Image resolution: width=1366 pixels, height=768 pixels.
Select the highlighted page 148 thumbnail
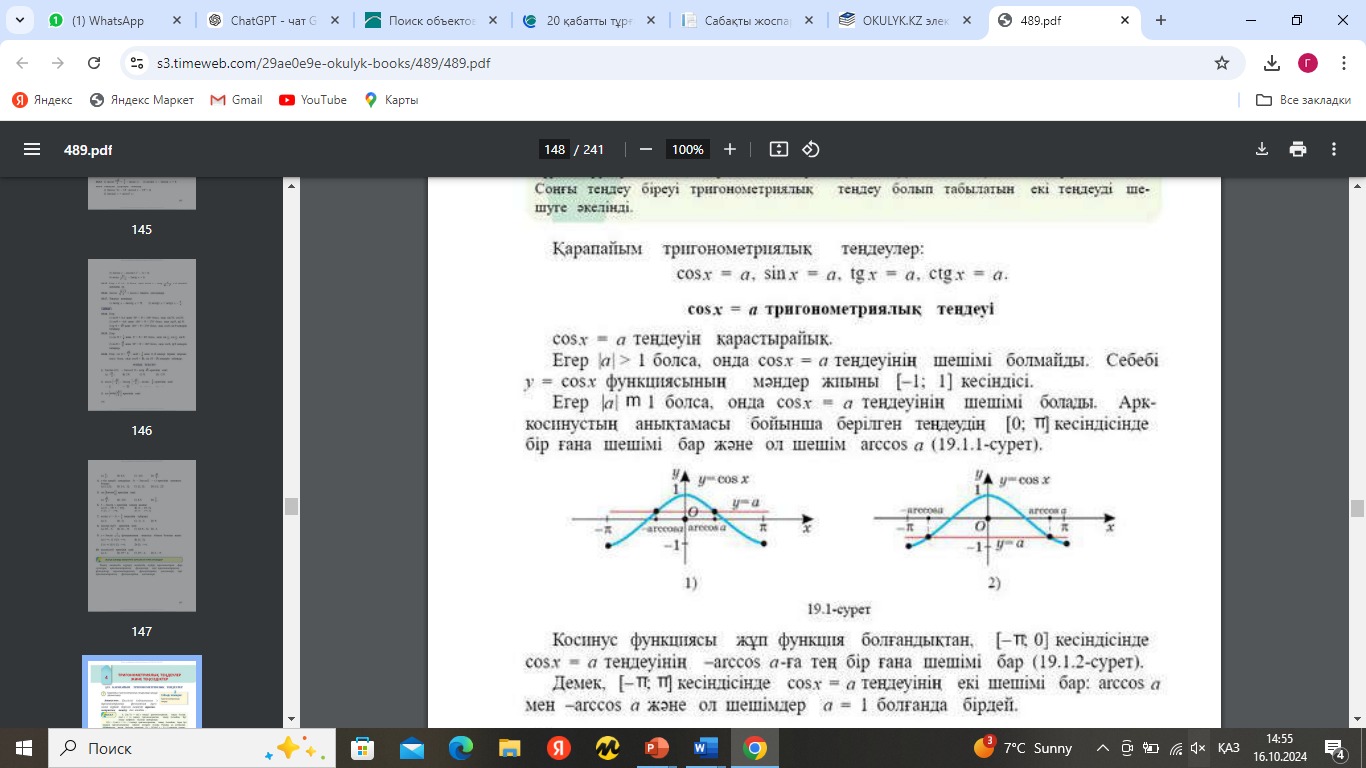[141, 692]
